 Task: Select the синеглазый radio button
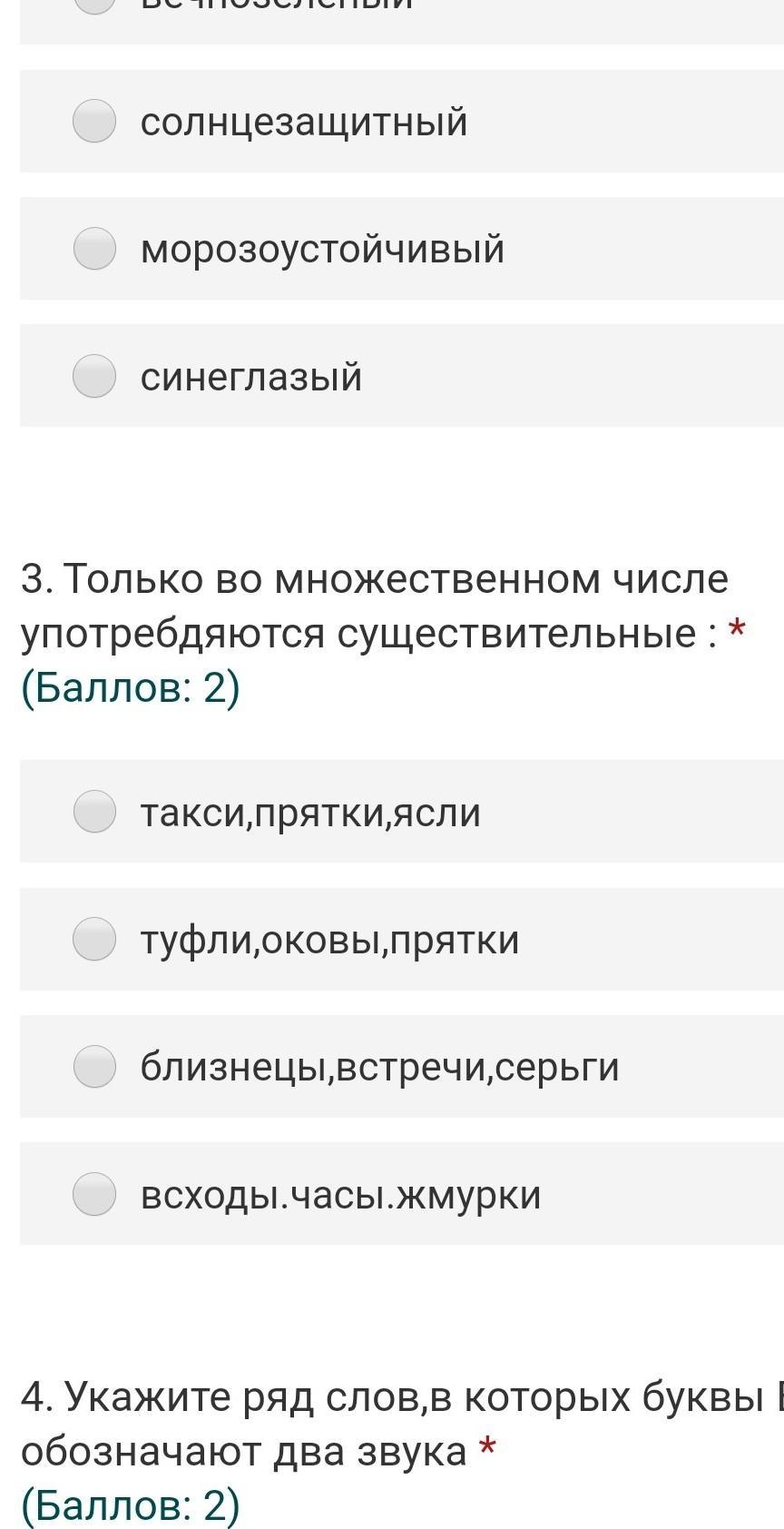click(94, 376)
